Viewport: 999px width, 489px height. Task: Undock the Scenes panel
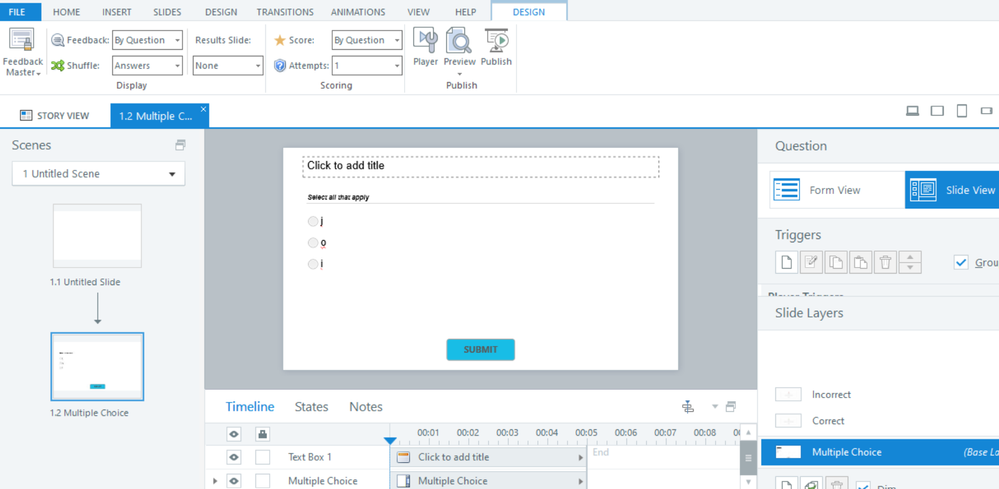180,145
